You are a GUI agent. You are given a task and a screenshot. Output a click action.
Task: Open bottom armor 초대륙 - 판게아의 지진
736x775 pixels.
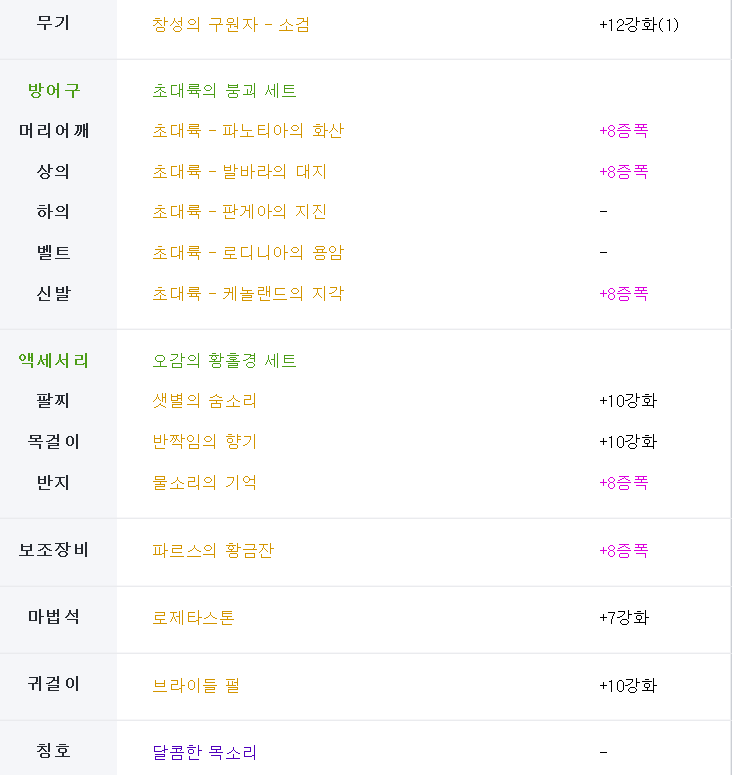(x=239, y=212)
